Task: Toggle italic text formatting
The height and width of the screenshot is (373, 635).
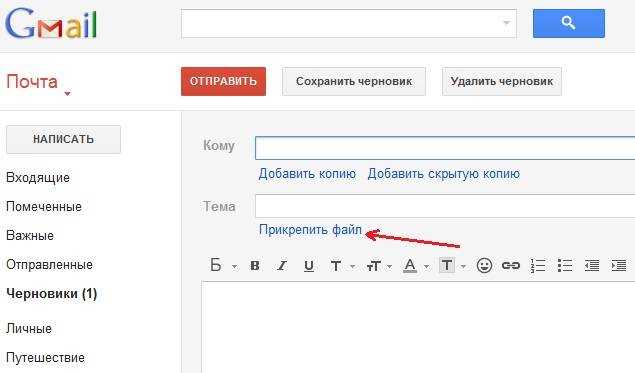Action: (x=281, y=266)
